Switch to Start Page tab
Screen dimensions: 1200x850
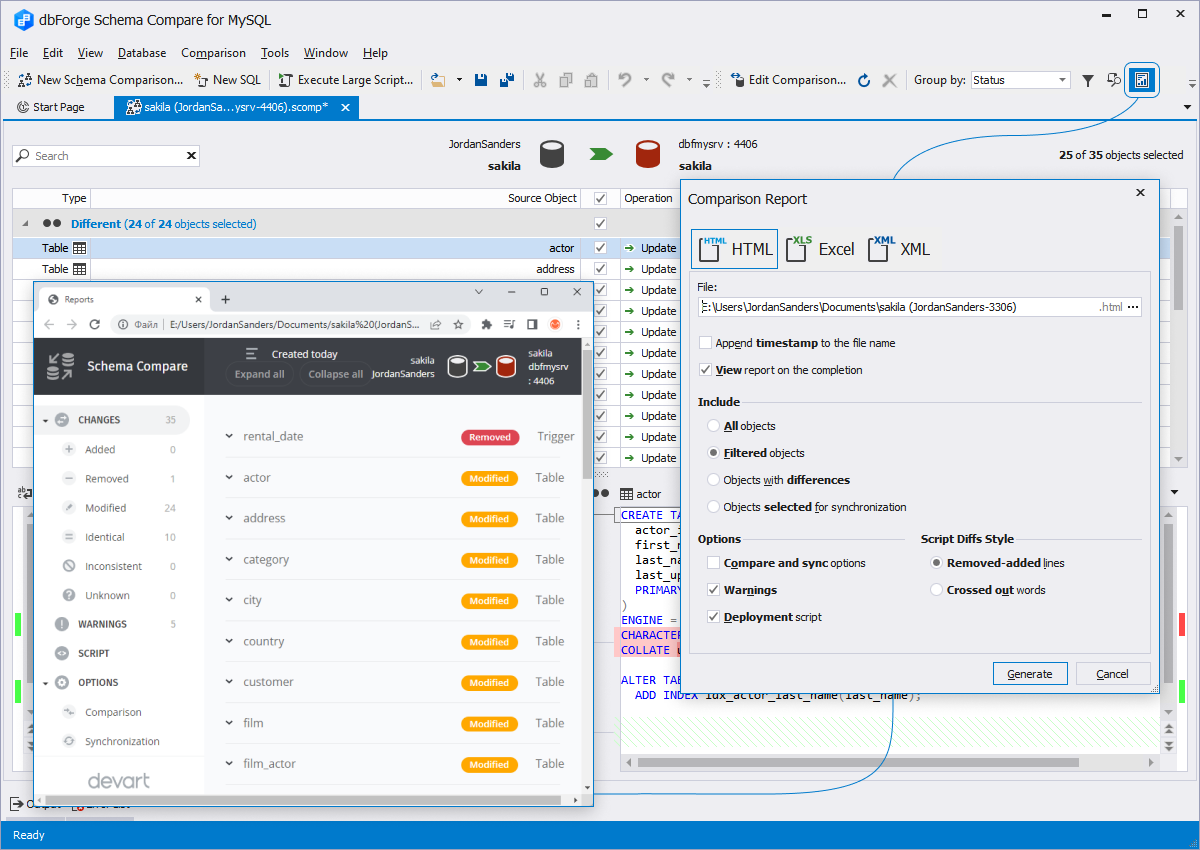tap(50, 107)
